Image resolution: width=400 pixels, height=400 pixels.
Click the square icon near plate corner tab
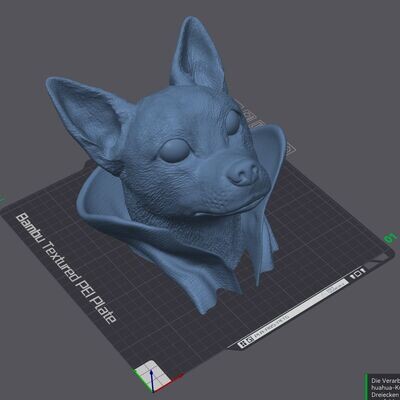tap(358, 274)
